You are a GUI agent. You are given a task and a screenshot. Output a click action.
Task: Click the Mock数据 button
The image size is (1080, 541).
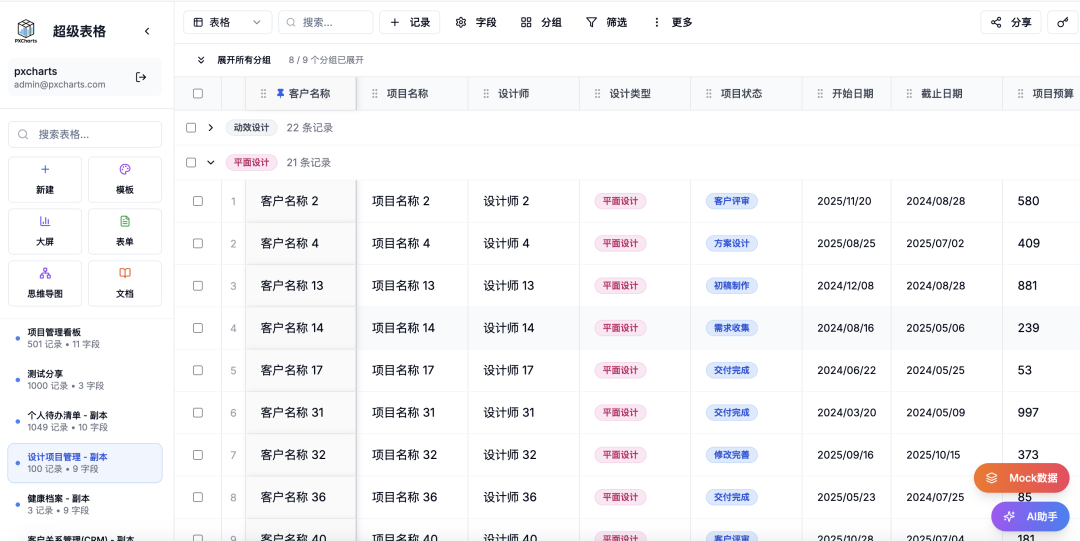pos(1021,478)
